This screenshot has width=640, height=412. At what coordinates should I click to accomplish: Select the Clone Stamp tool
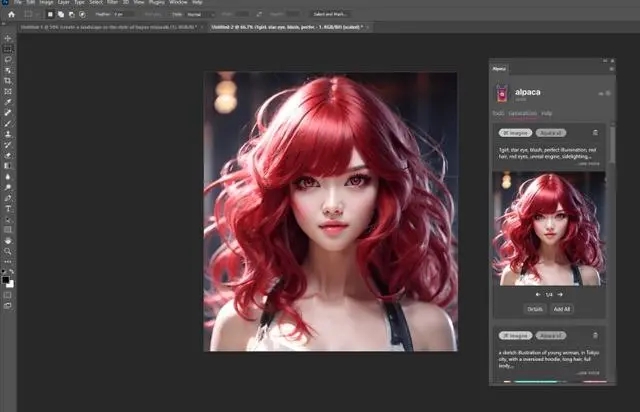click(8, 134)
